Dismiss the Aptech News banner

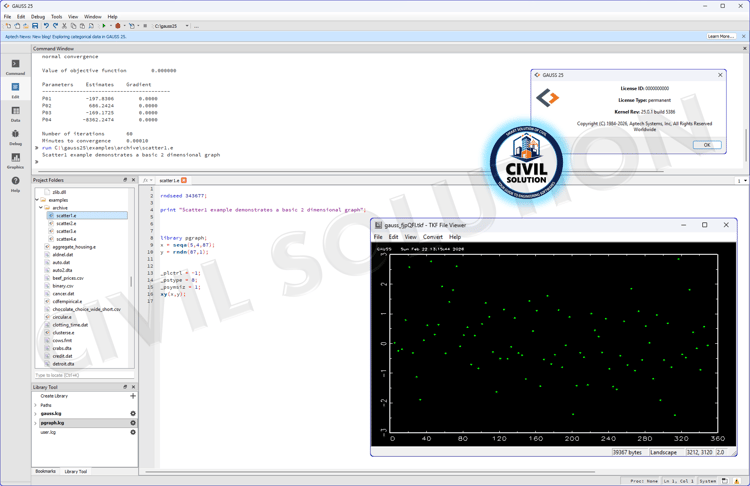(744, 36)
